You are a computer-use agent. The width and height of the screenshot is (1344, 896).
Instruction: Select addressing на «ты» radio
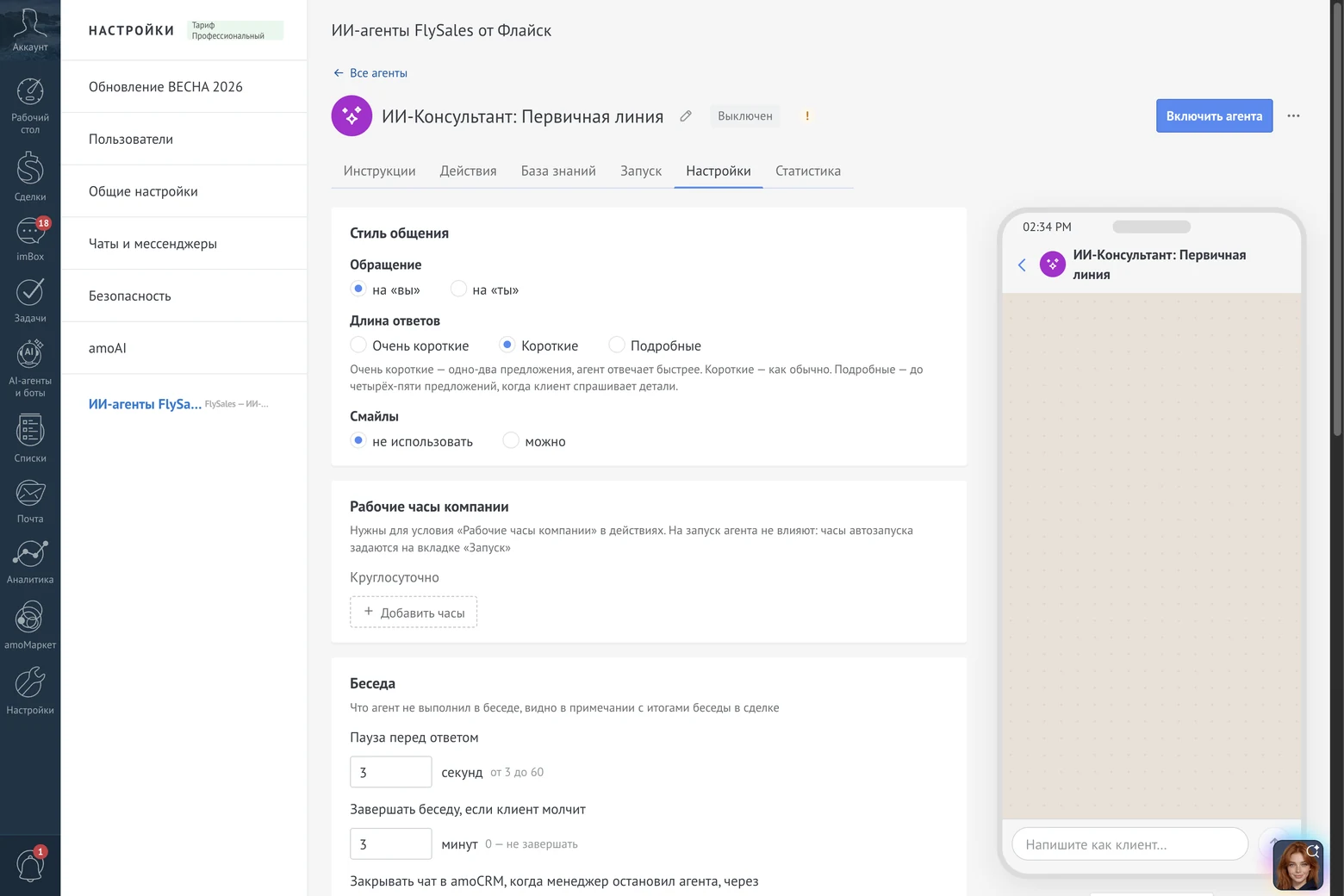pos(458,289)
